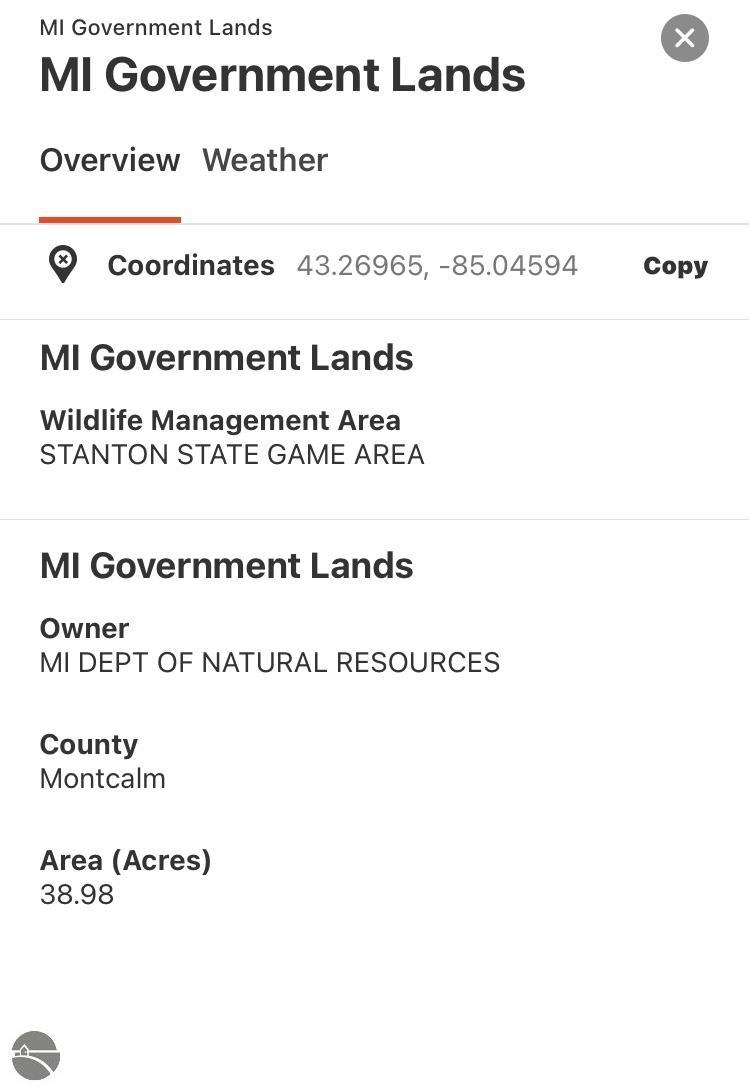Tap the MI Government Lands heading above Wildlife Management

click(227, 358)
